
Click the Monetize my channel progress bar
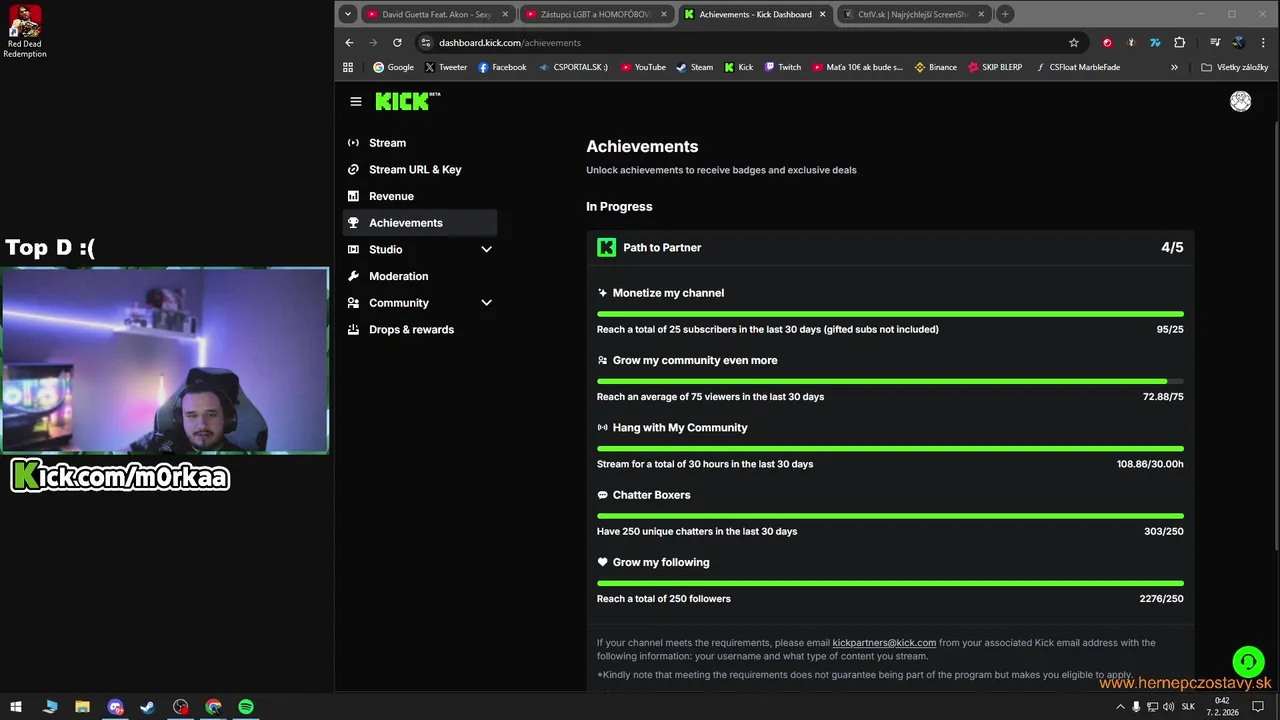coord(890,314)
